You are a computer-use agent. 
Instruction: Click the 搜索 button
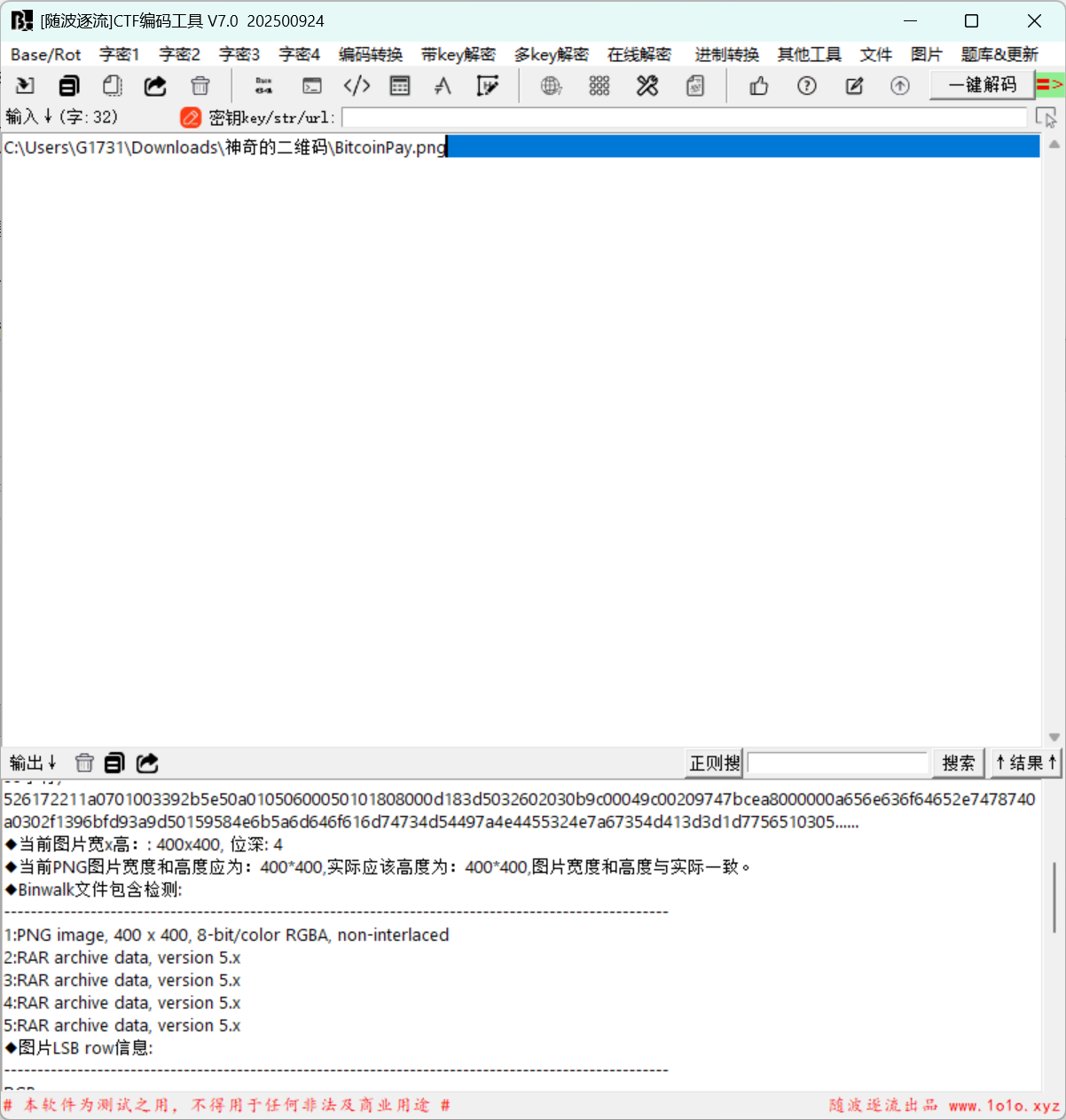[958, 763]
